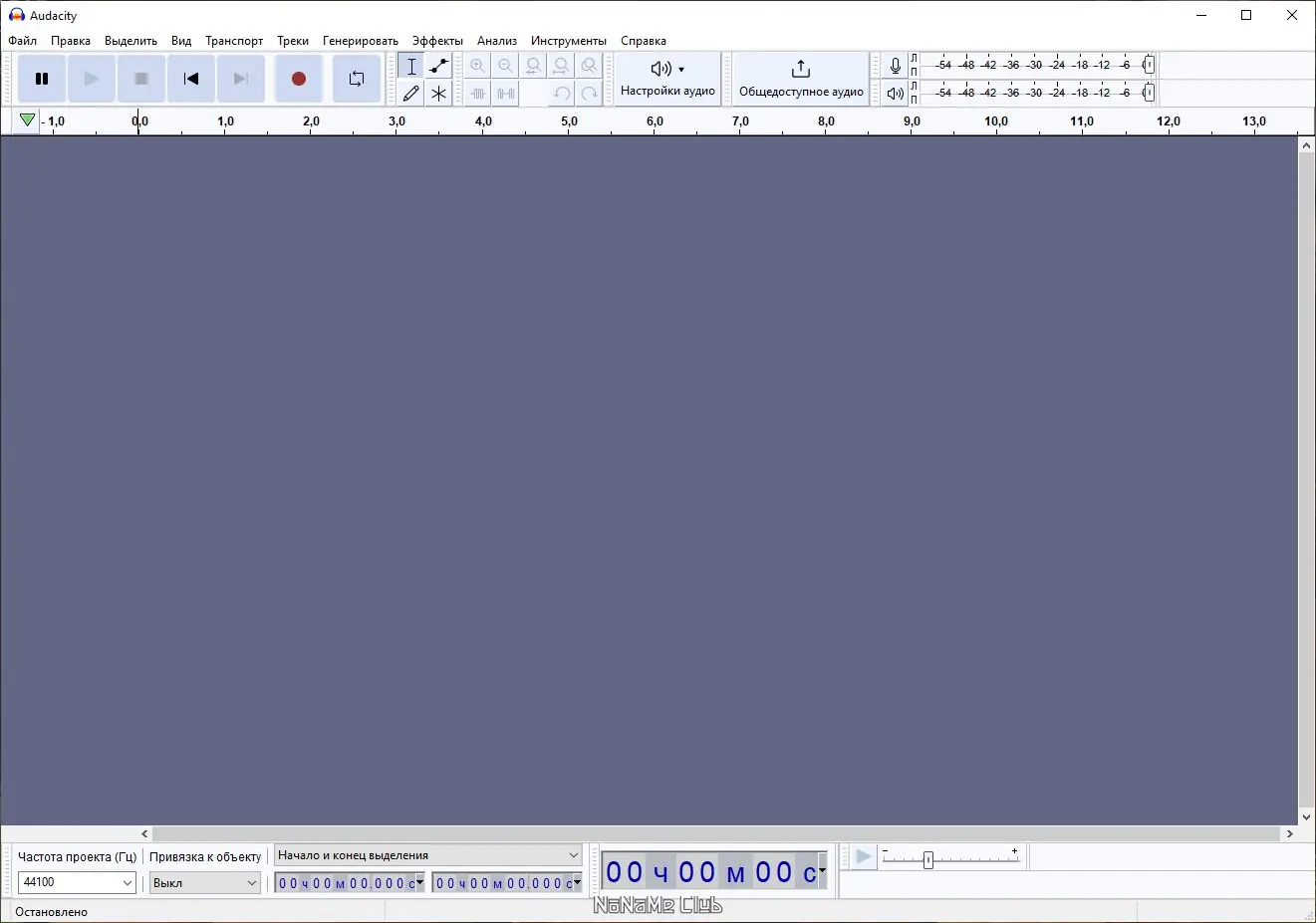The width and height of the screenshot is (1316, 923).
Task: Click the Pause button
Action: pos(42,79)
